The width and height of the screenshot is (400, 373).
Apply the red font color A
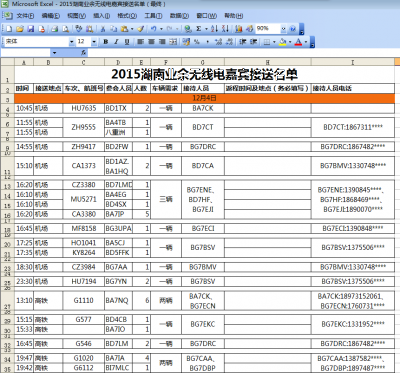298,42
